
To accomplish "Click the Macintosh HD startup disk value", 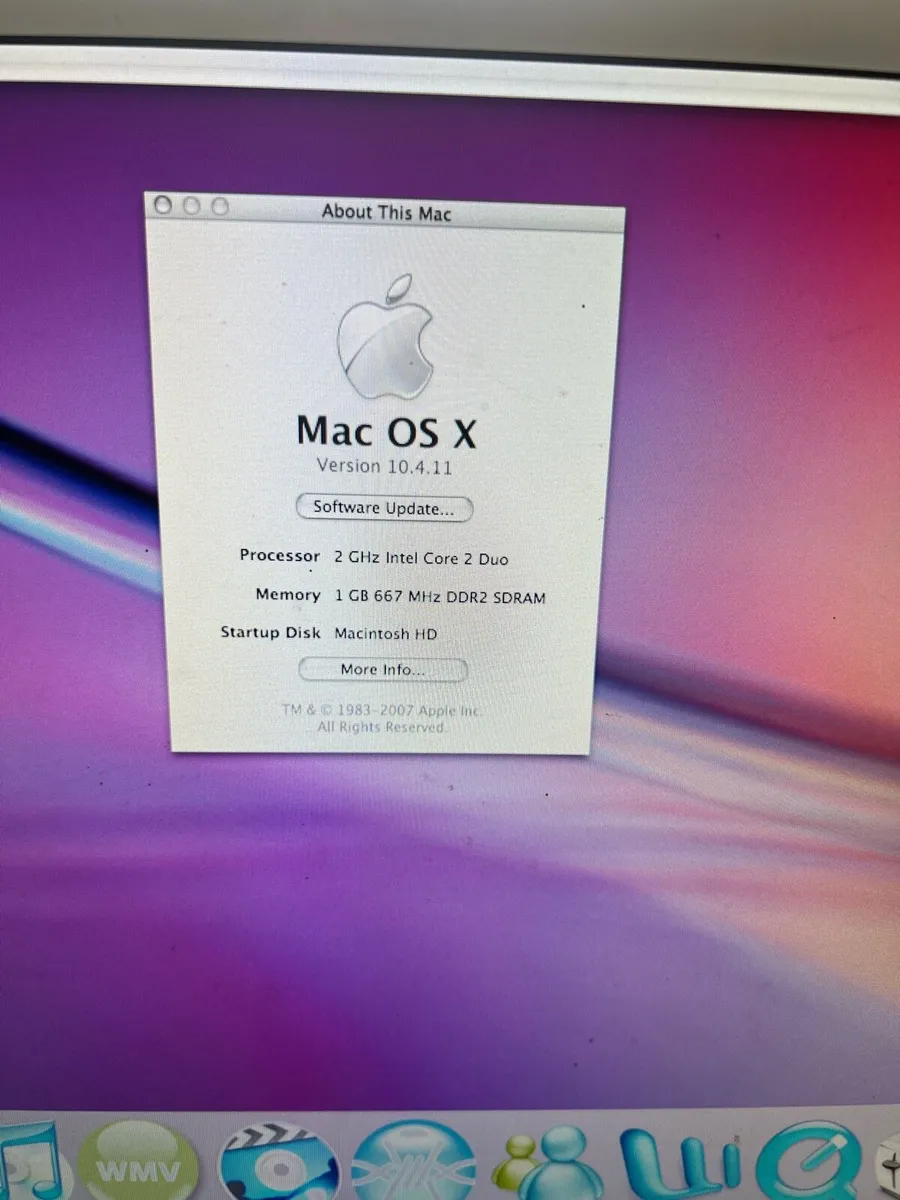I will point(386,634).
